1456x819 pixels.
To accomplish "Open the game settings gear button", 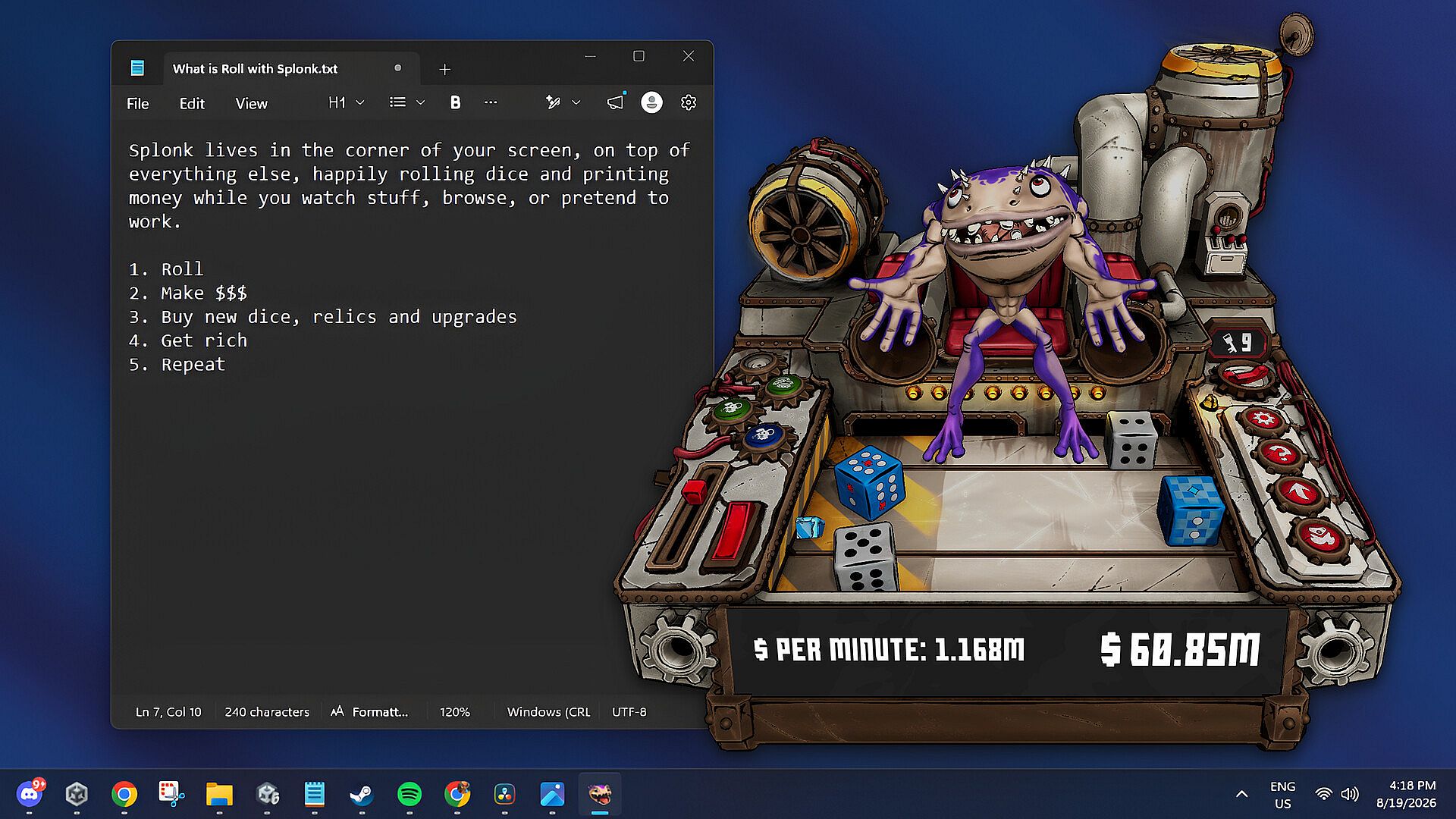I will click(1263, 419).
